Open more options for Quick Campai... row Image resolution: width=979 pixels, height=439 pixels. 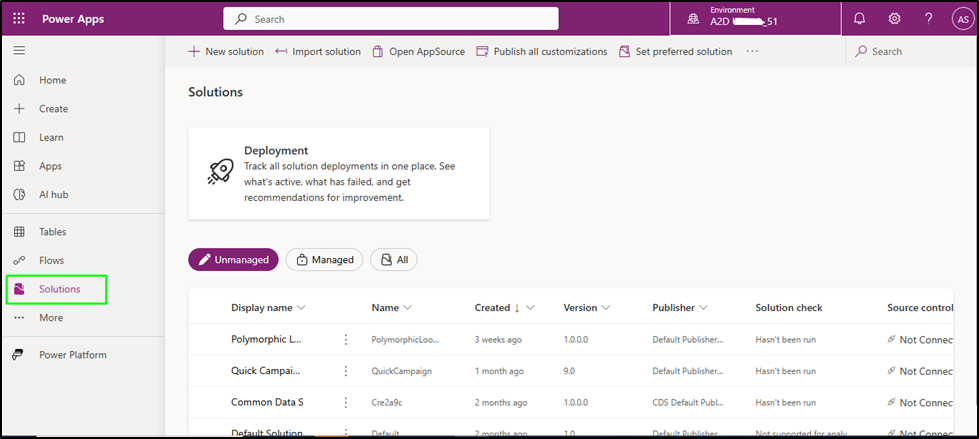(346, 371)
